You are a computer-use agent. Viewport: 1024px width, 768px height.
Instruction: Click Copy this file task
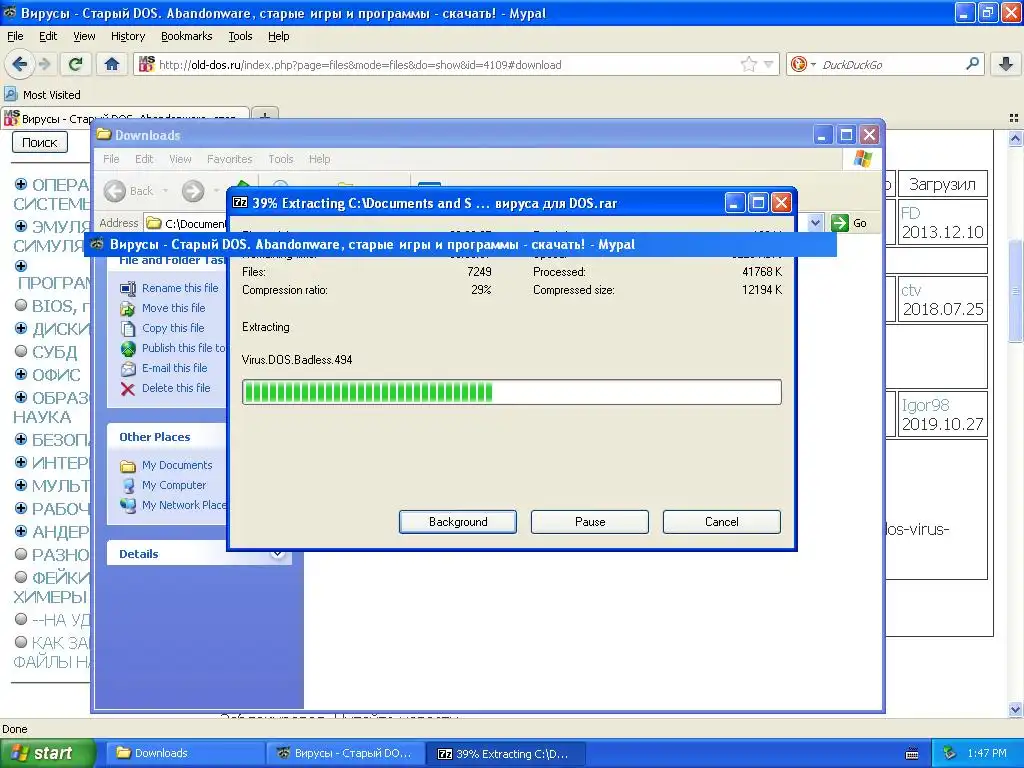[x=172, y=328]
